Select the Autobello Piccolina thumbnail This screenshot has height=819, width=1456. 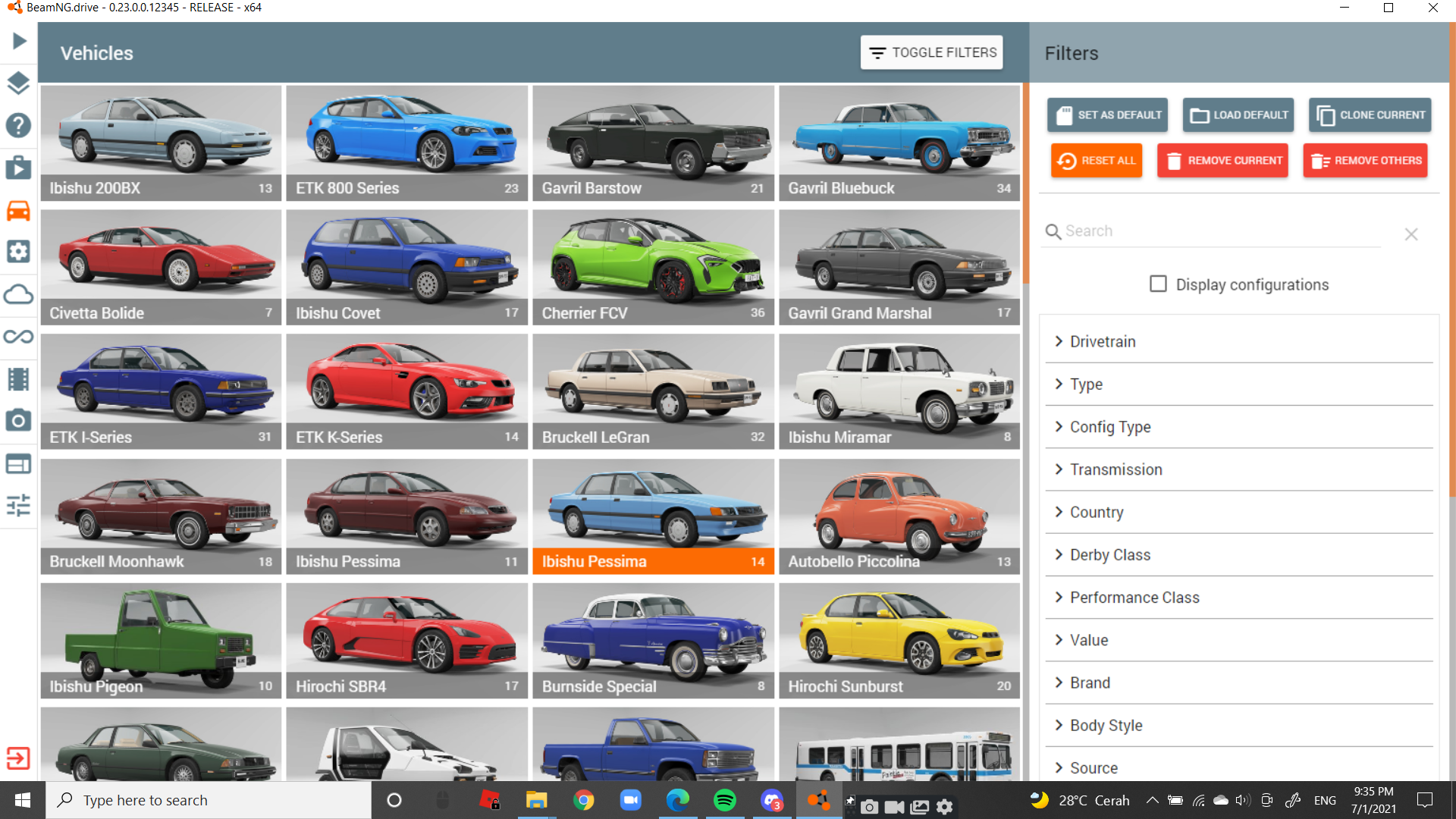[x=899, y=516]
